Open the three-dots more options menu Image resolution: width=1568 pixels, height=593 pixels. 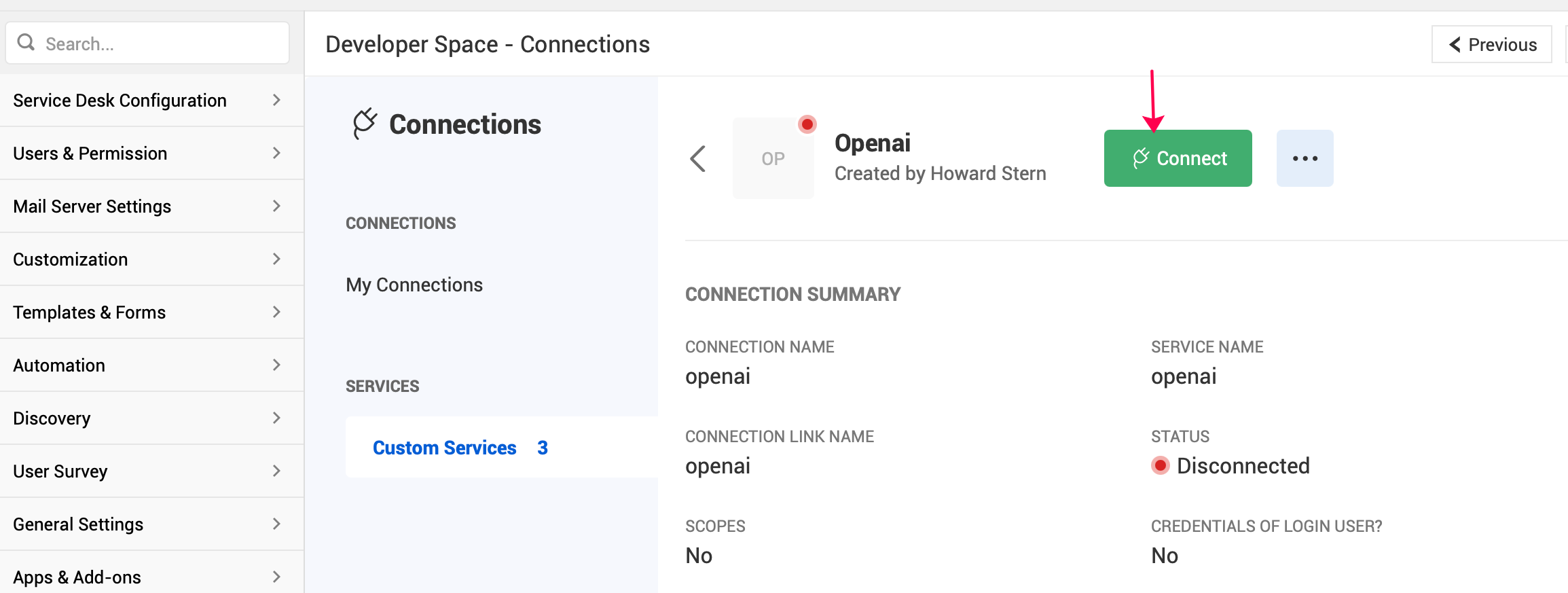[1305, 158]
